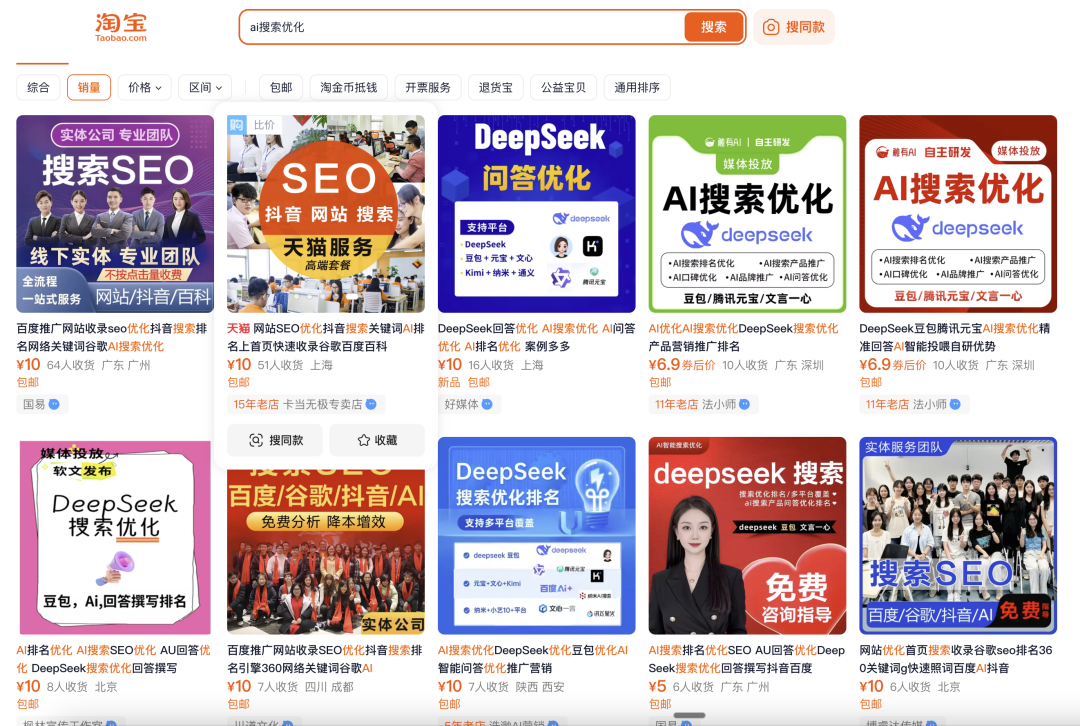
Task: Open the red AI搜索优化 product thumbnail
Action: click(958, 214)
